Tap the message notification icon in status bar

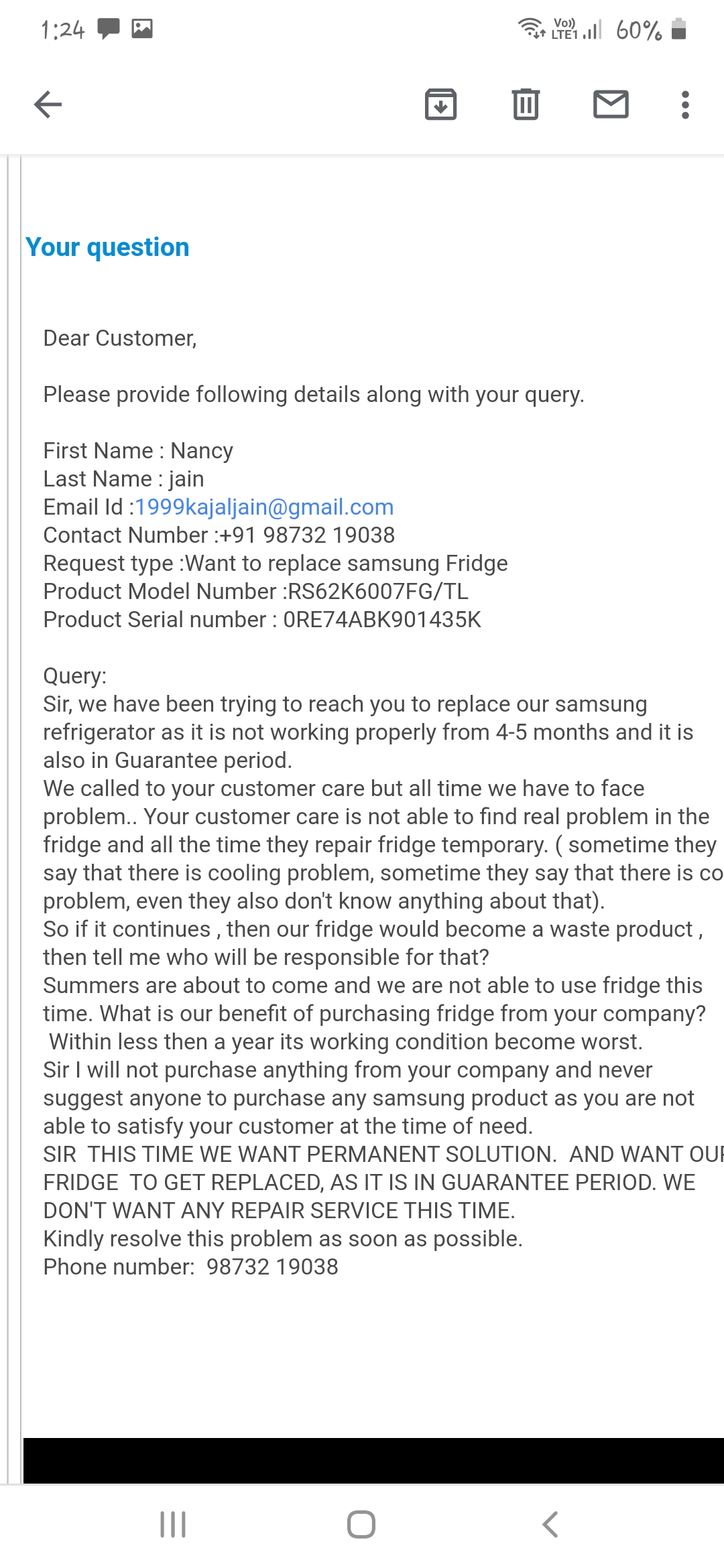coord(109,29)
